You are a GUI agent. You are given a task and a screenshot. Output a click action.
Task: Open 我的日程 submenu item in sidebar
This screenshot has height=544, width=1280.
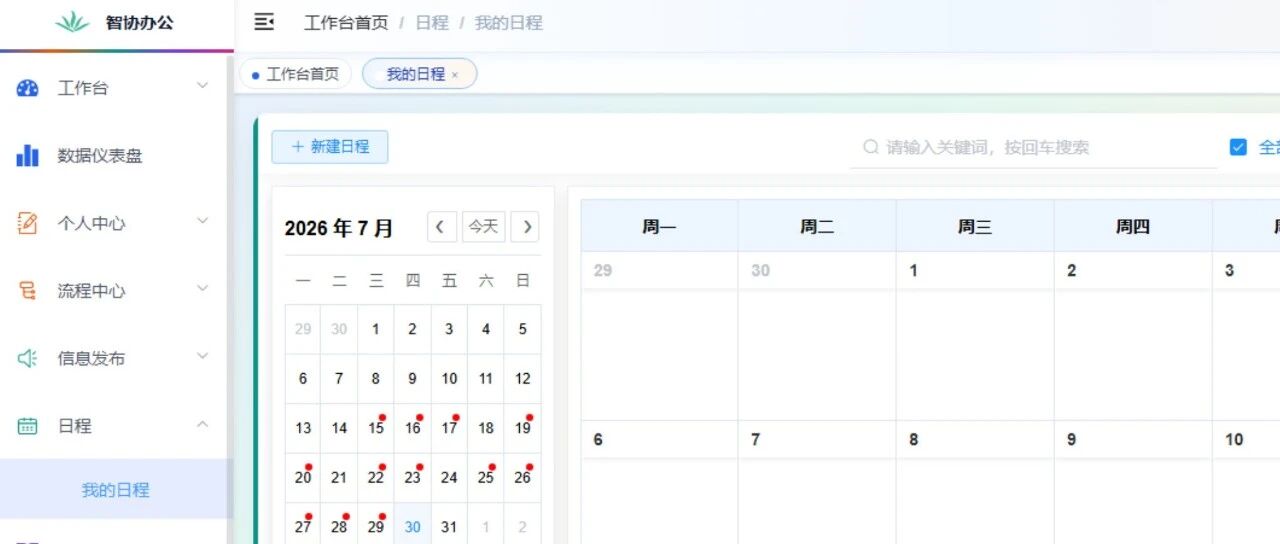click(x=114, y=490)
